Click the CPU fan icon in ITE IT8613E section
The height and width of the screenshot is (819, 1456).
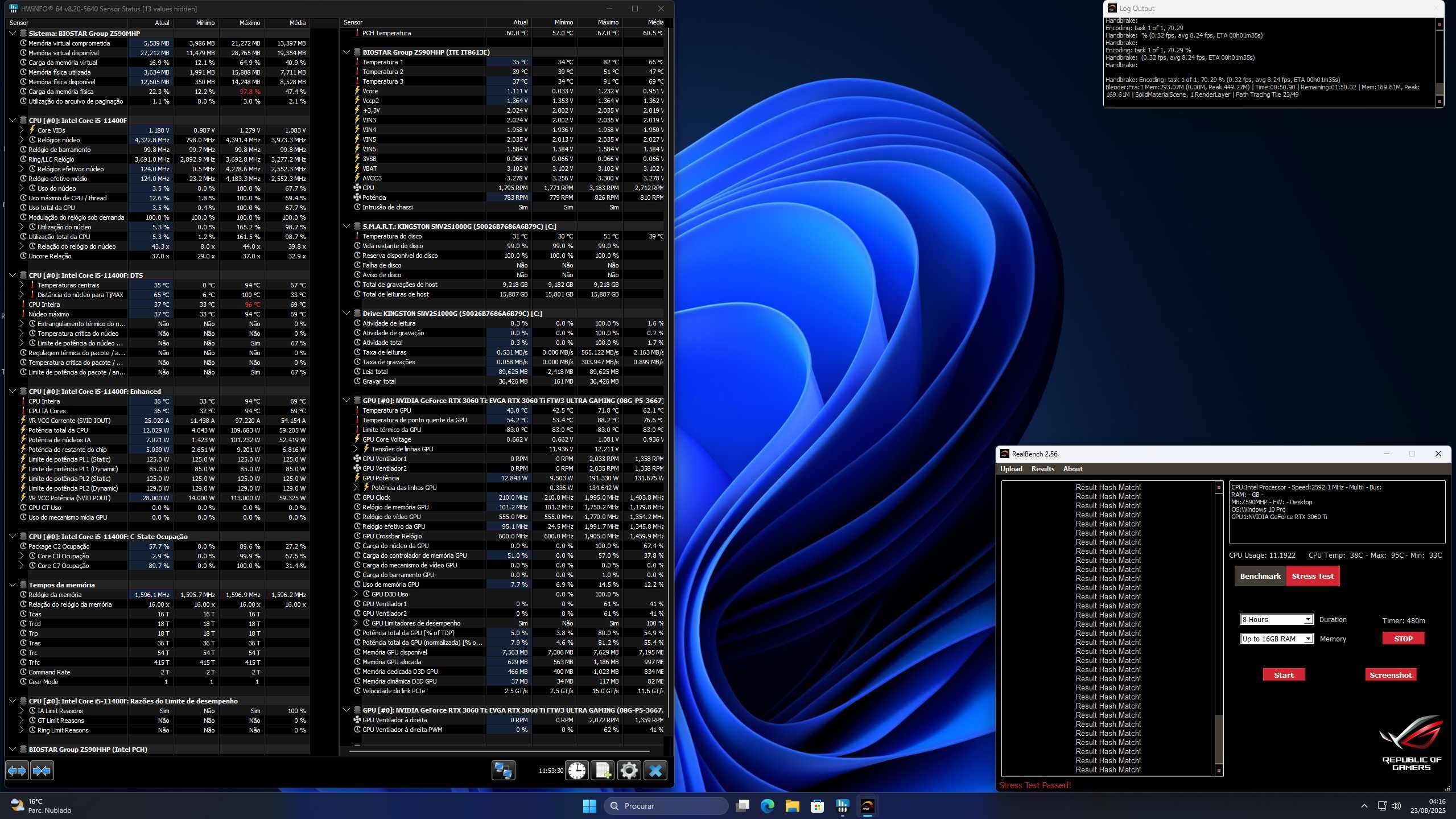point(357,188)
